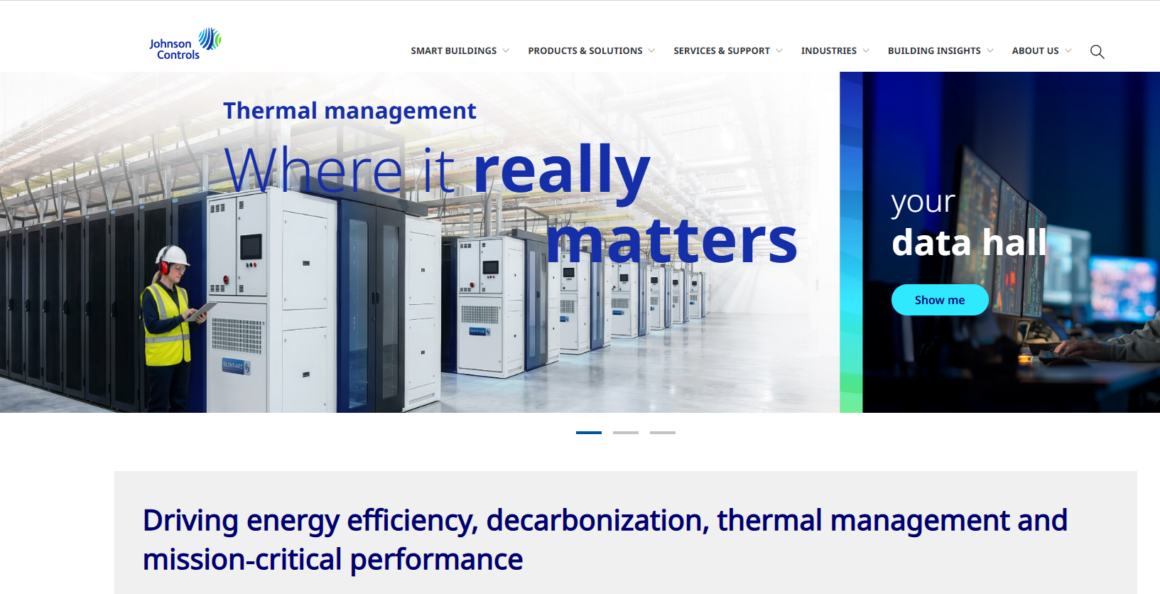
Task: Click the Johnson Controls logo
Action: click(184, 44)
